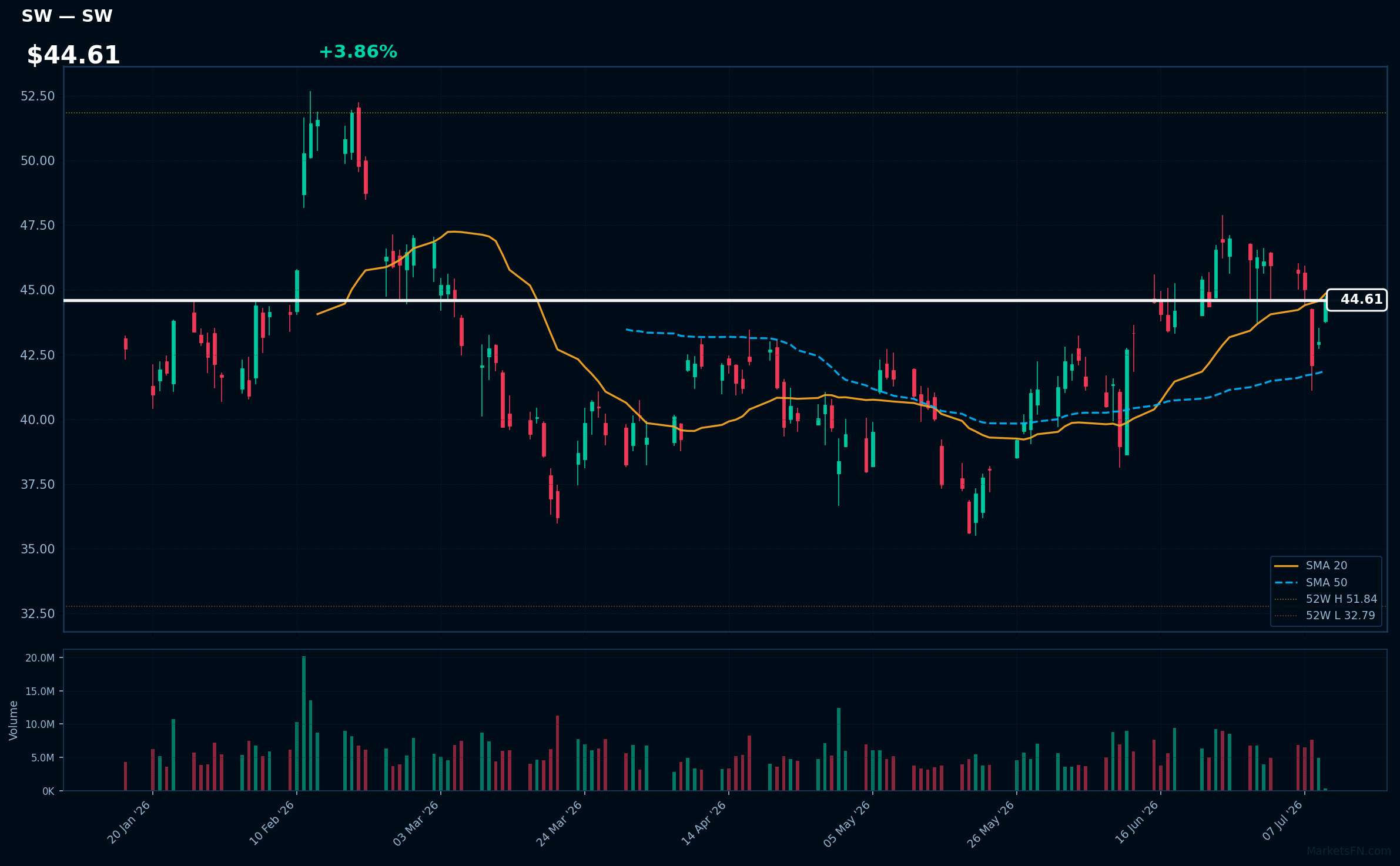Click the blue dashed SMA 50 legend swatch
This screenshot has height=866, width=1400.
click(1286, 583)
